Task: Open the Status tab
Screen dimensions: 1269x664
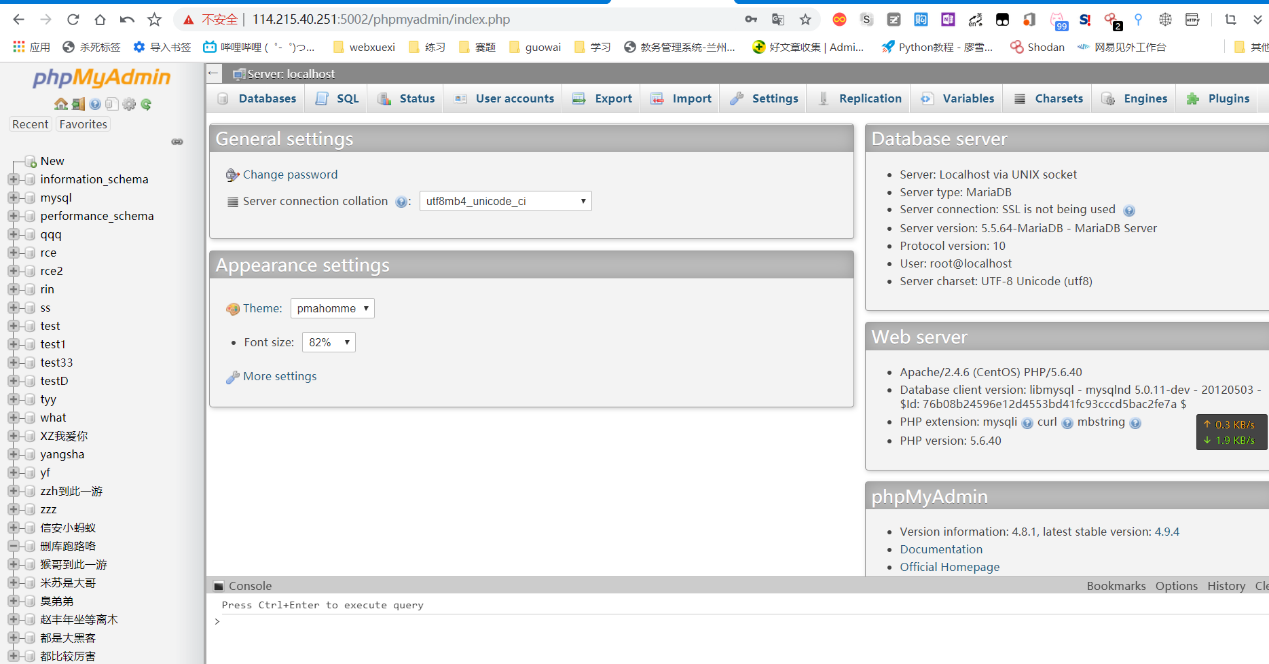Action: [407, 98]
